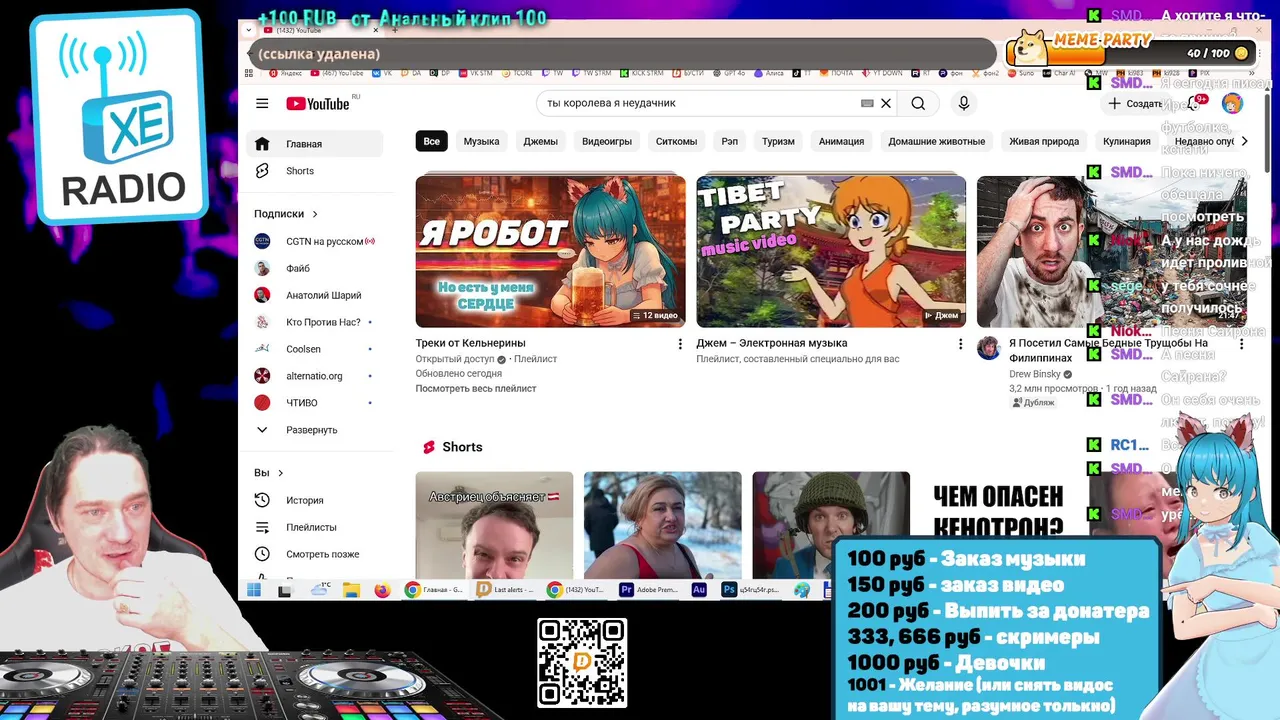This screenshot has height=720, width=1280.
Task: Open the on-screen keyboard icon in search
Action: click(867, 103)
